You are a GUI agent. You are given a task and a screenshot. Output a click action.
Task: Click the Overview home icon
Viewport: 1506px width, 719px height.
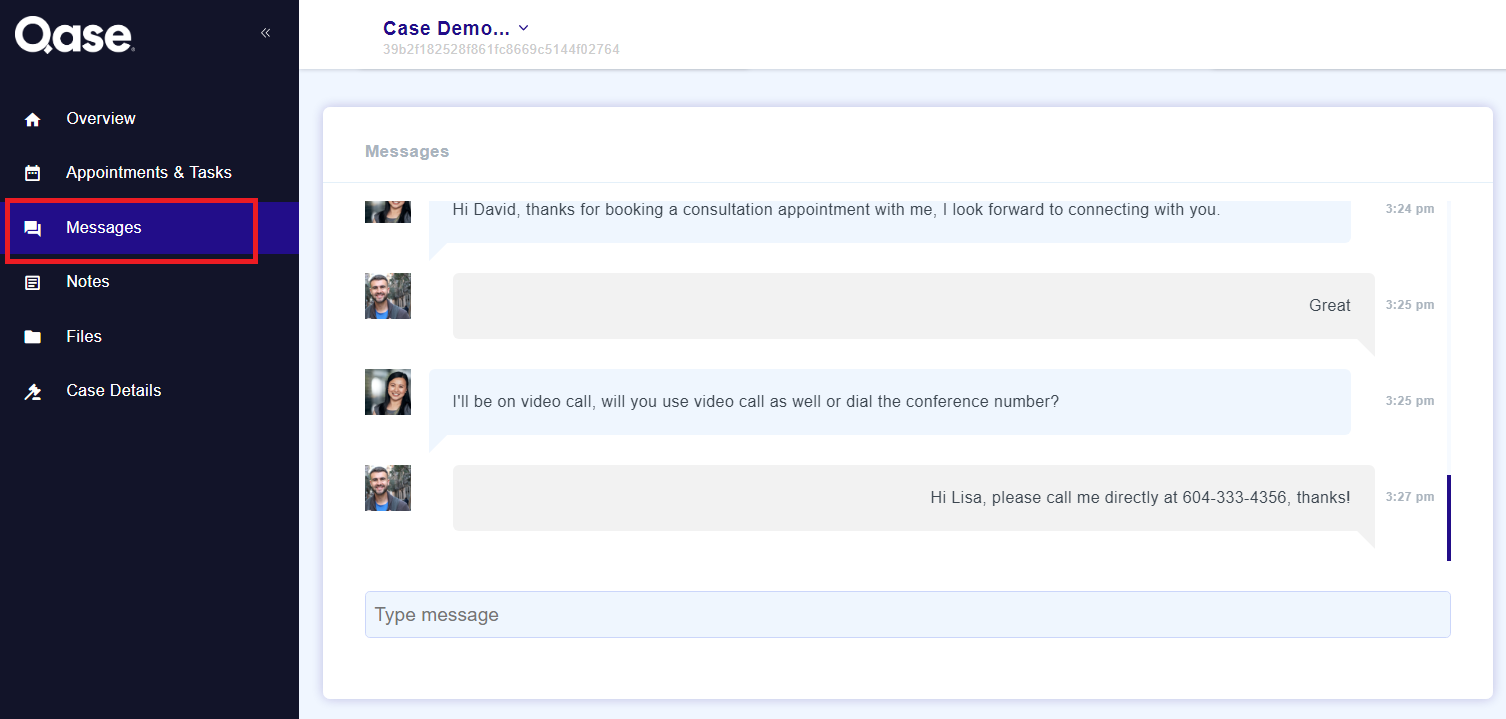point(33,119)
